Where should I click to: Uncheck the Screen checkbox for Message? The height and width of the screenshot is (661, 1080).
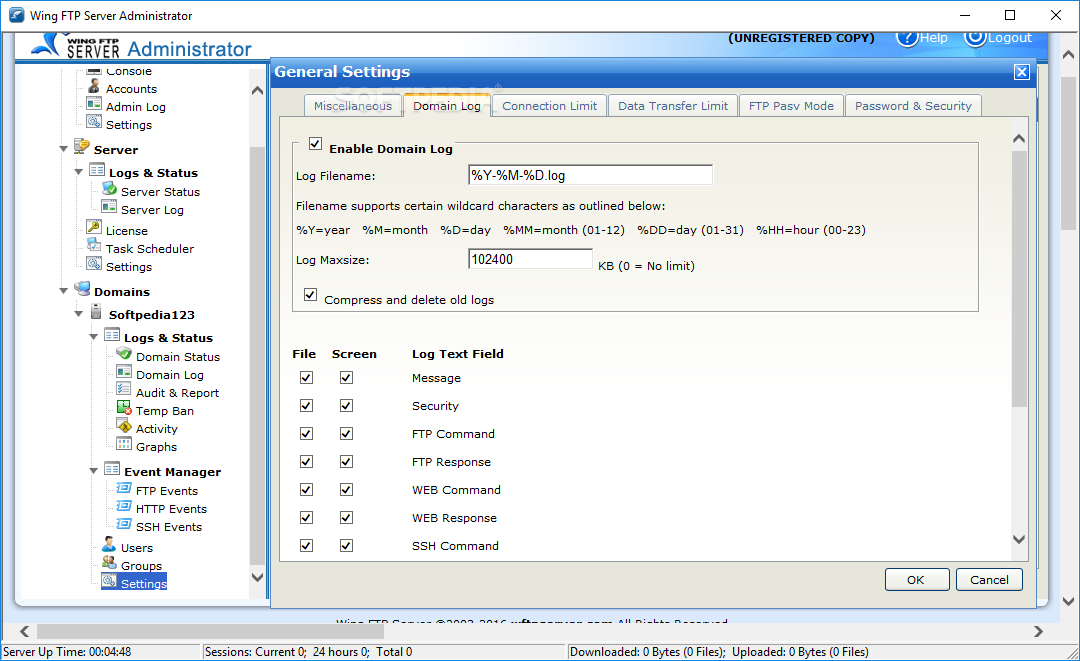point(346,377)
